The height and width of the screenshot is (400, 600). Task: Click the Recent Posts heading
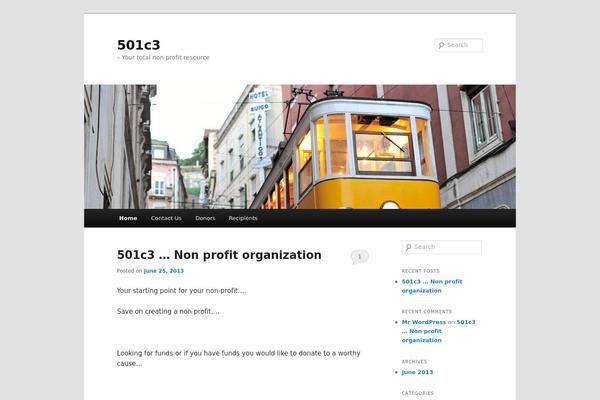[x=420, y=271]
